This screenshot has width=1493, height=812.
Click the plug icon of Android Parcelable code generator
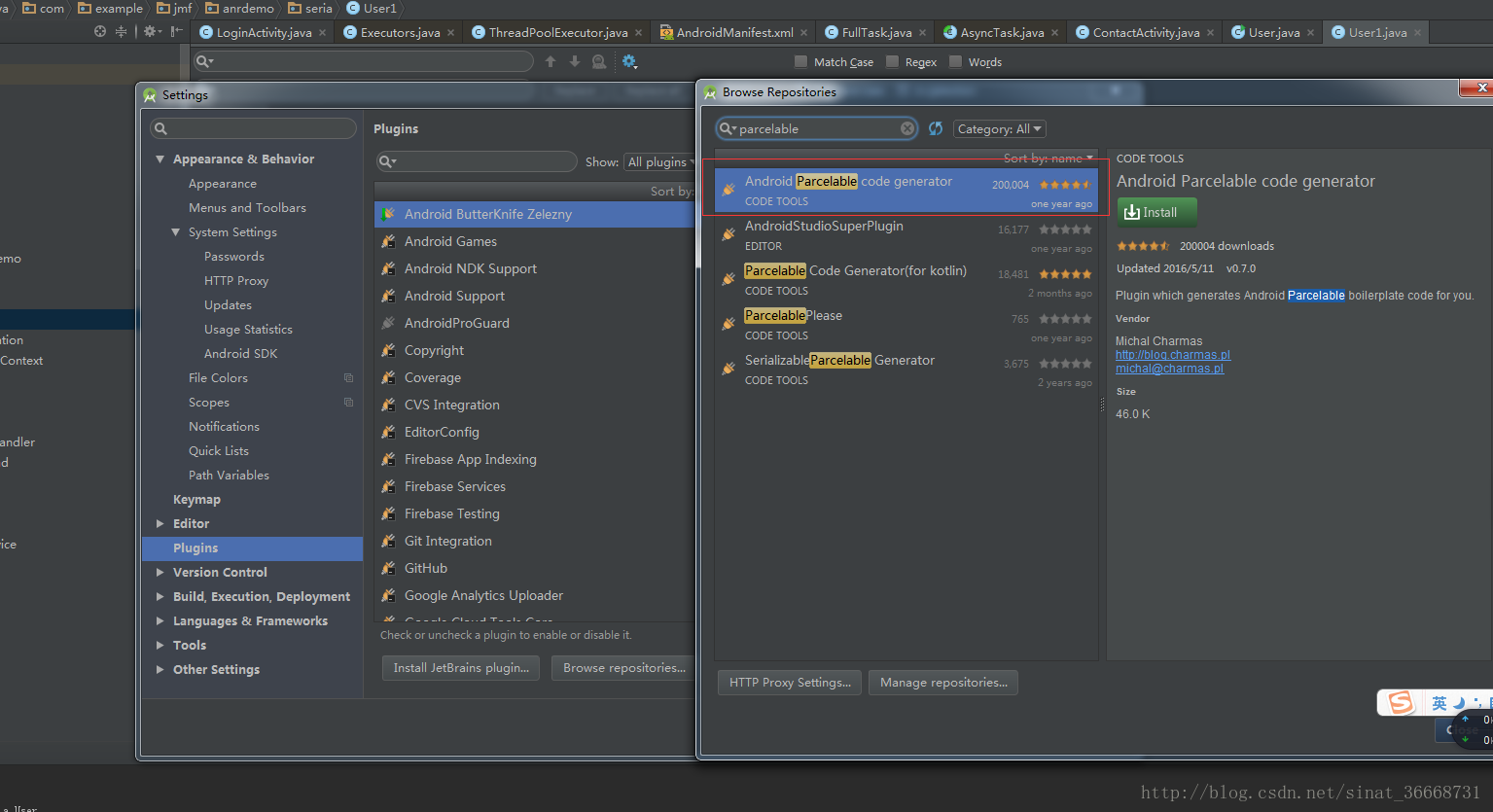[x=729, y=189]
